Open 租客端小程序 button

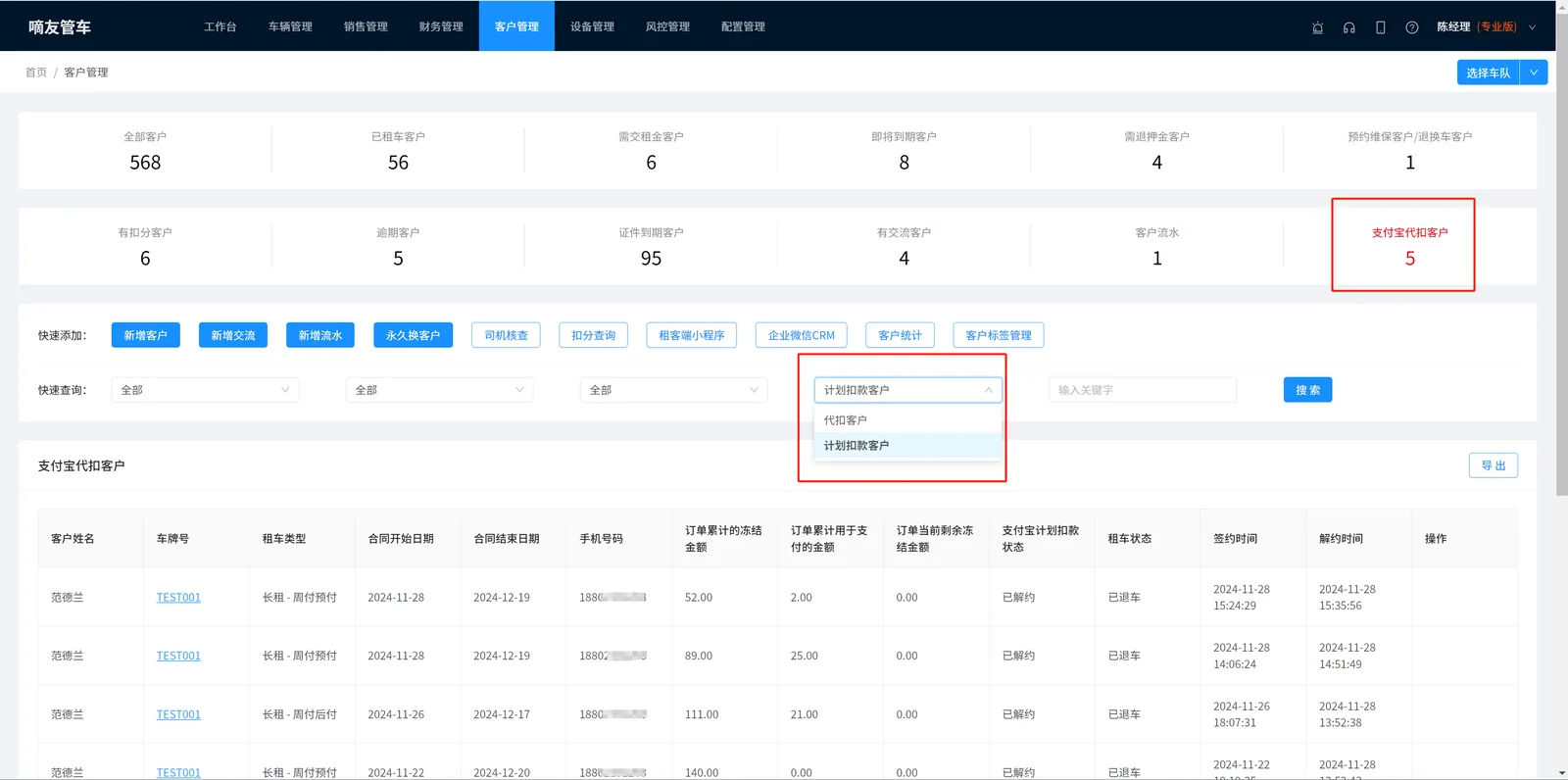tap(692, 335)
